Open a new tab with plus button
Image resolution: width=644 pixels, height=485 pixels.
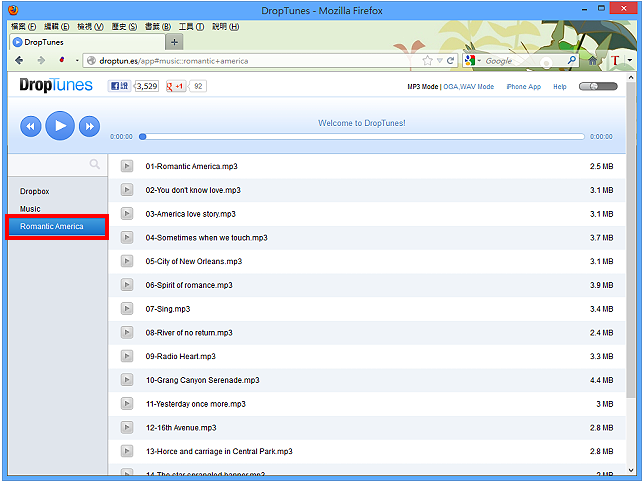pos(175,42)
